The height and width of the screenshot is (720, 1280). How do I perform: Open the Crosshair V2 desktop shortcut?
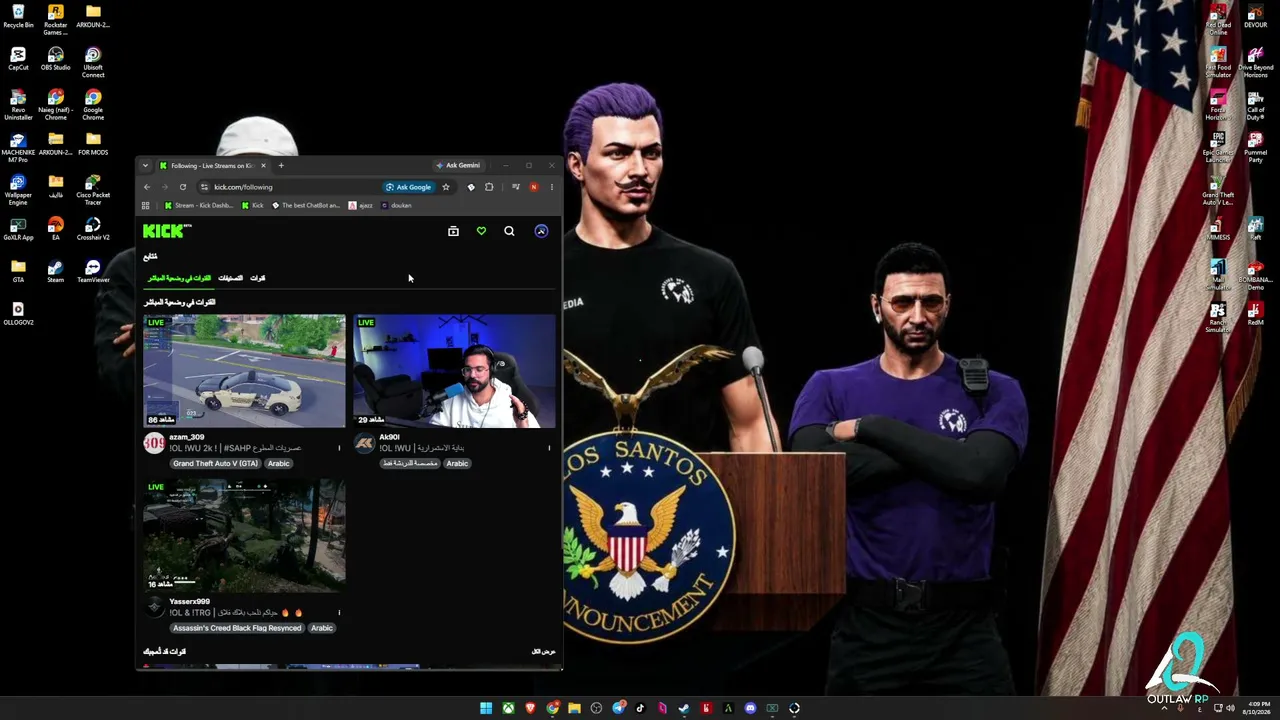point(93,229)
